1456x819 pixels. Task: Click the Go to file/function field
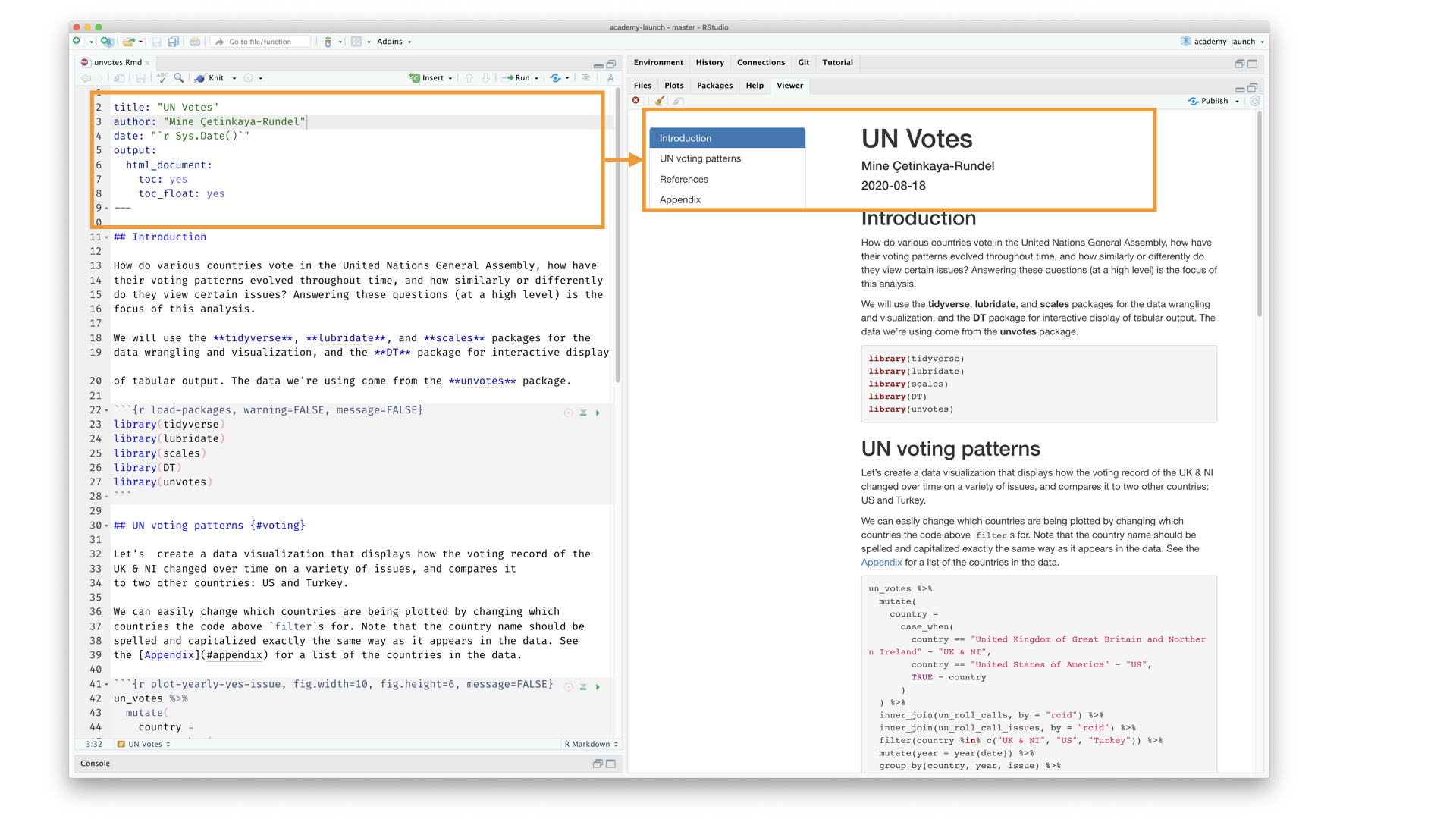click(x=260, y=42)
